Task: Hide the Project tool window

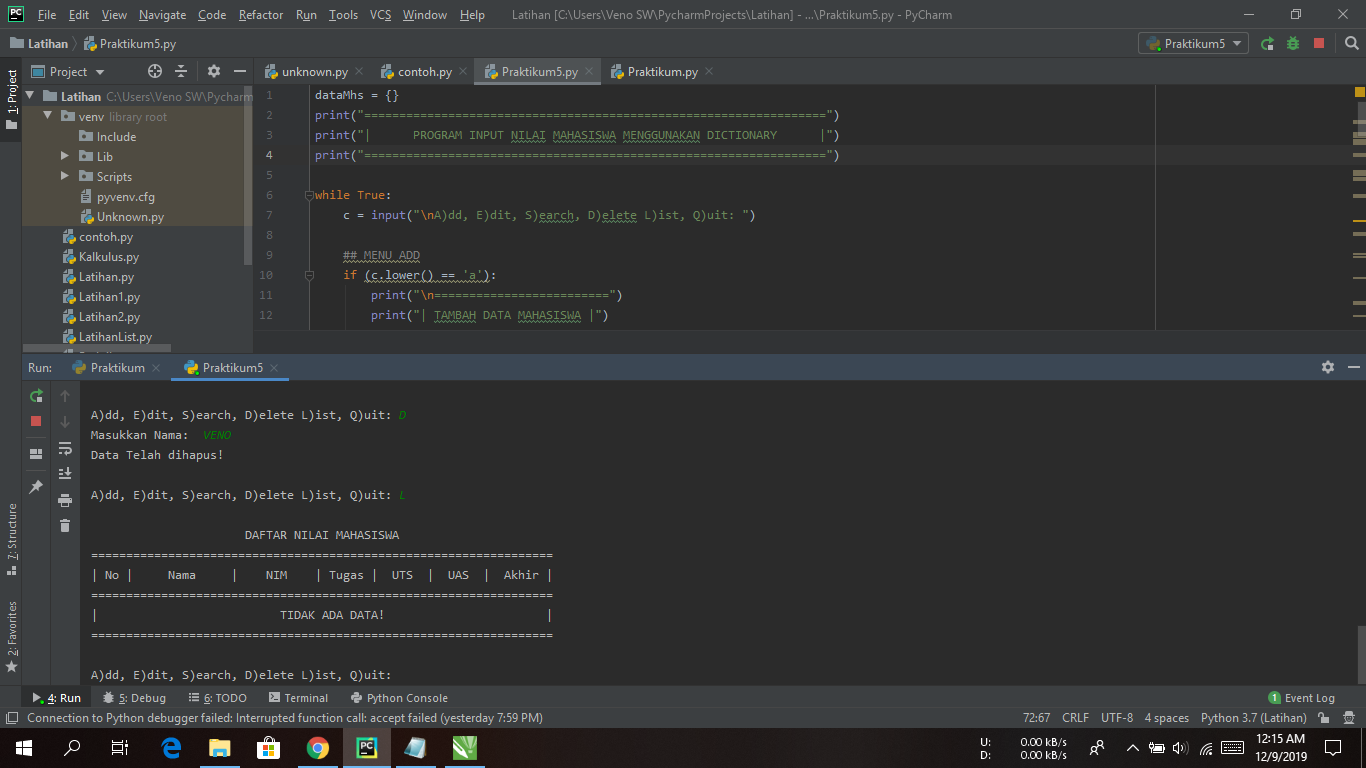Action: tap(240, 71)
